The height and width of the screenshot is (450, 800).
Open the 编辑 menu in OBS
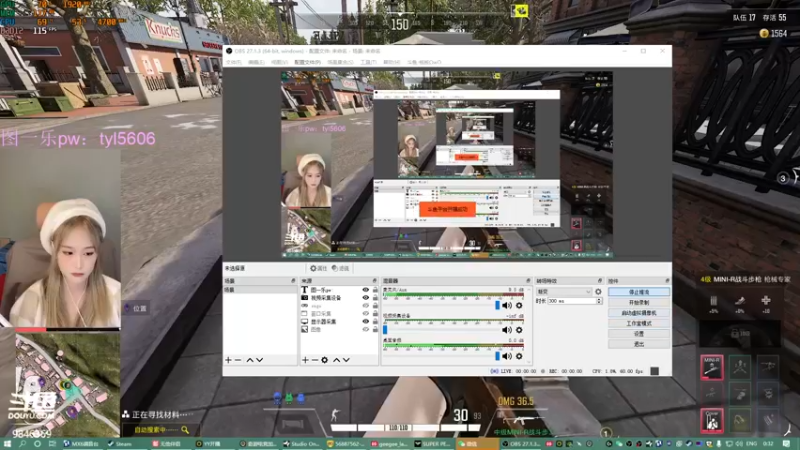[256, 62]
